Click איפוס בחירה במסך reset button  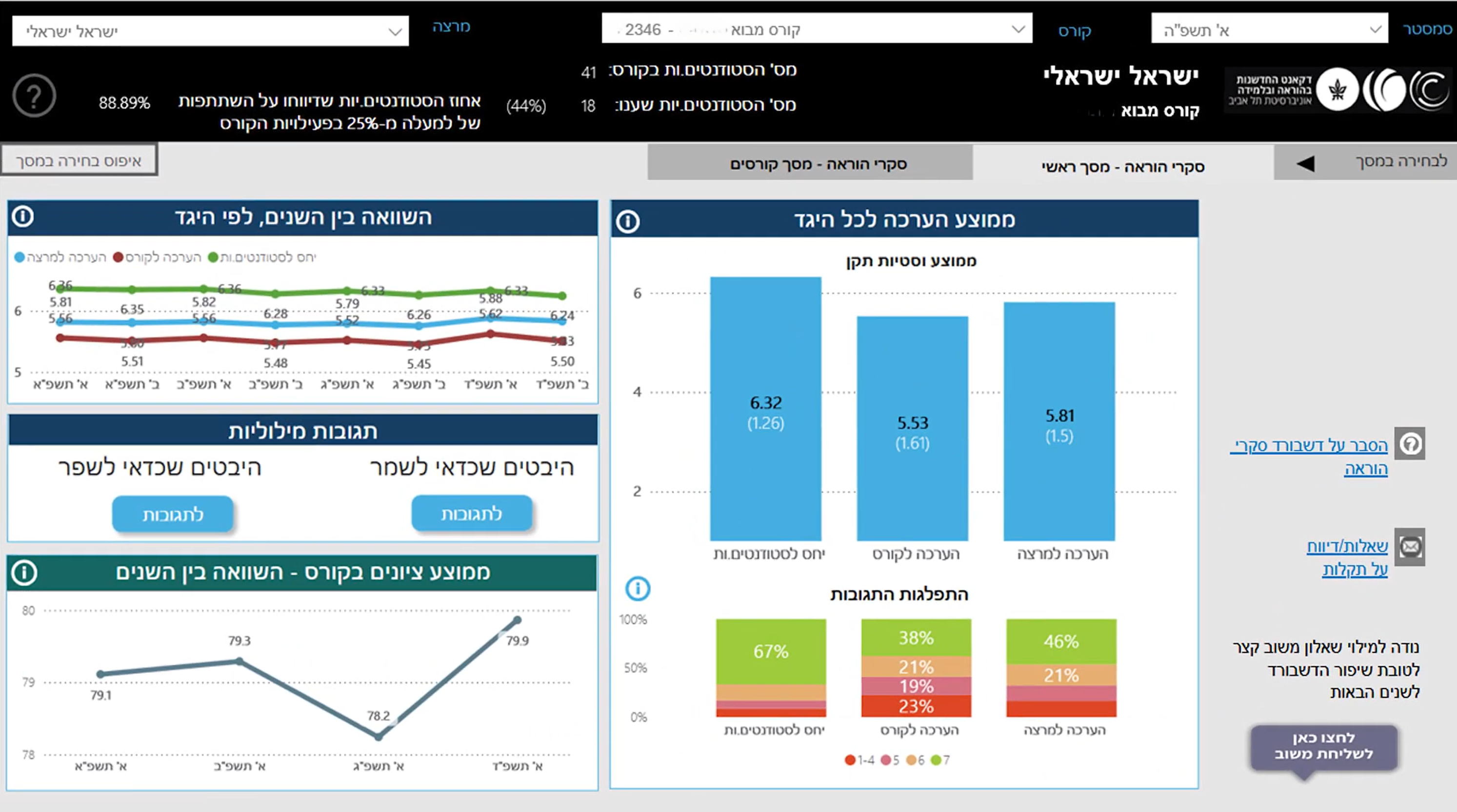point(79,160)
